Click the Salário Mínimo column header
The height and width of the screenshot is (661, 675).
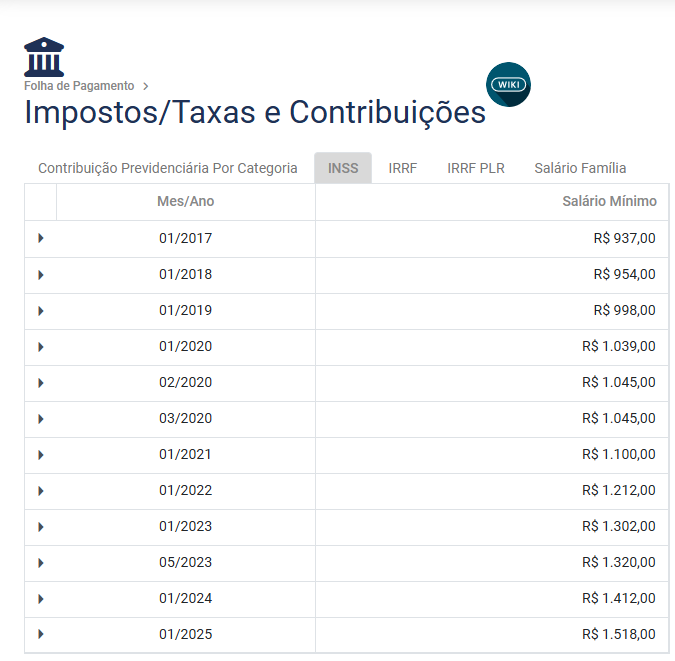[609, 202]
